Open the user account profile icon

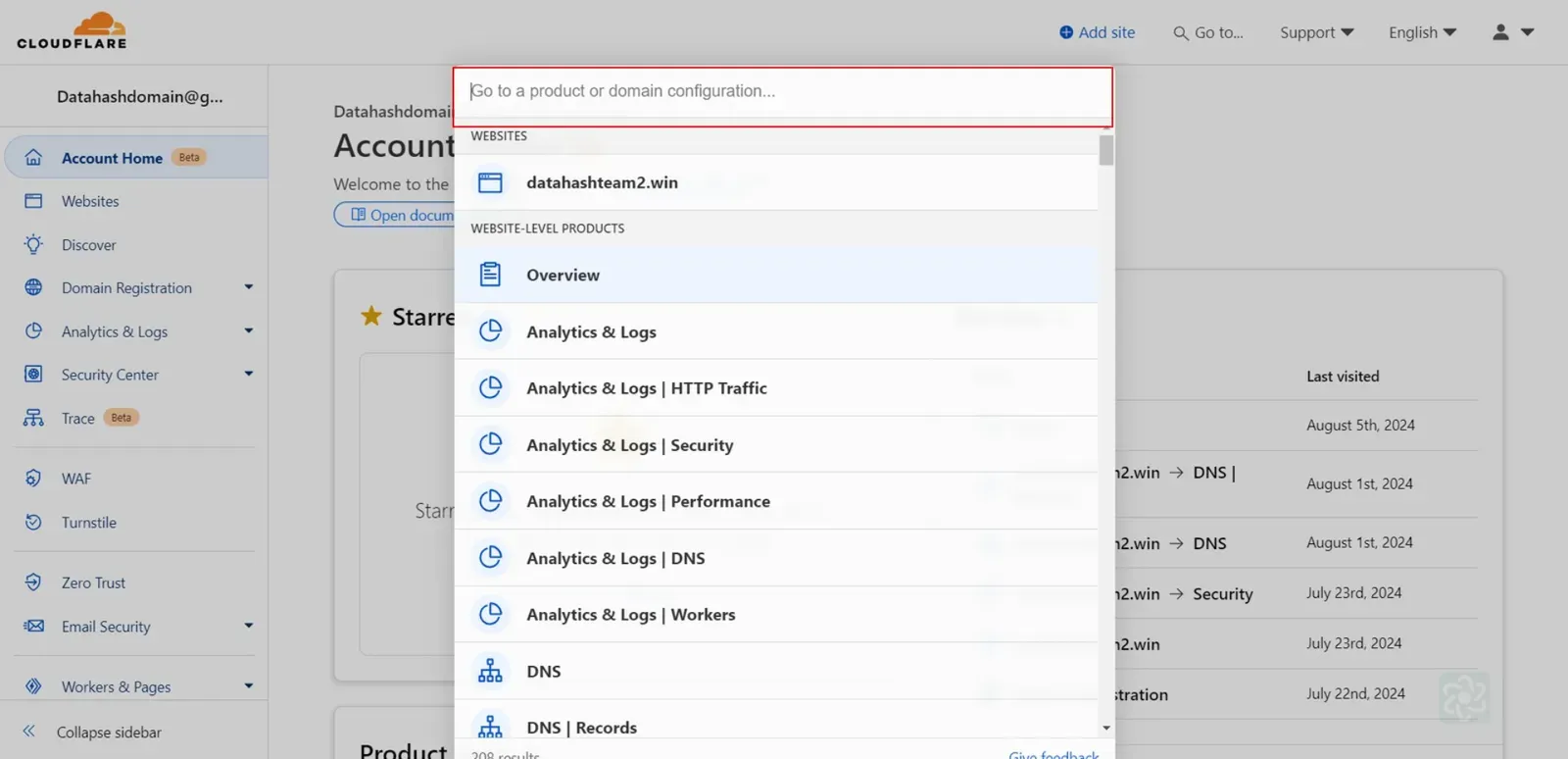click(x=1500, y=32)
